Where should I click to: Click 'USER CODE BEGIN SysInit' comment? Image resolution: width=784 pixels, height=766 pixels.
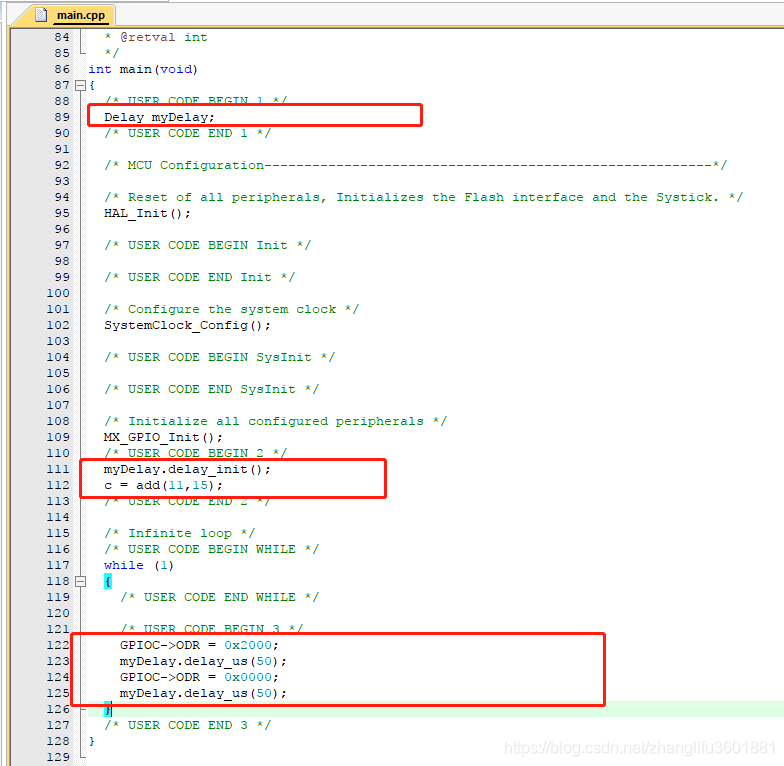219,358
